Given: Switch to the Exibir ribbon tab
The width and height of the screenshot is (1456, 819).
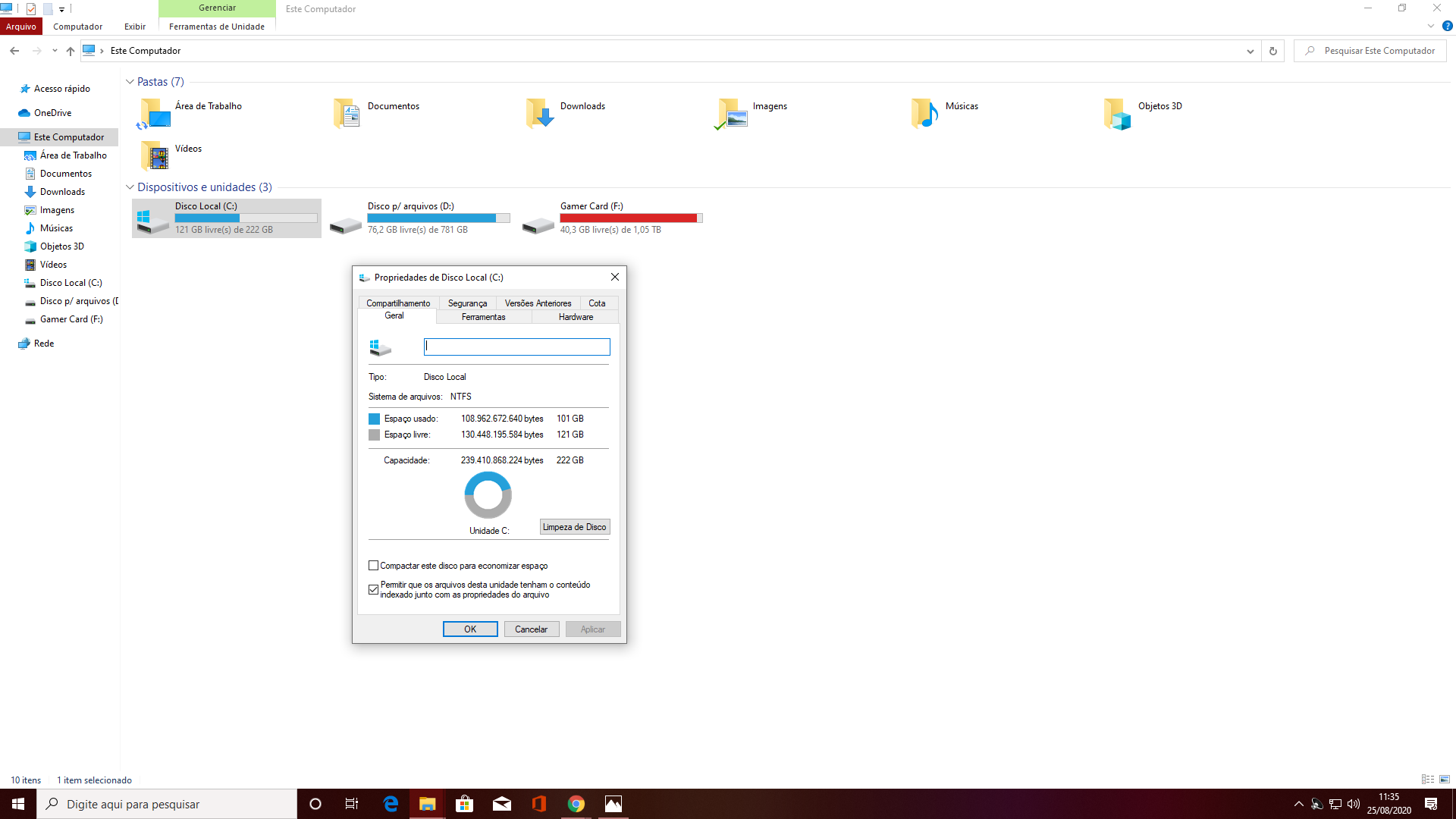Looking at the screenshot, I should point(135,27).
